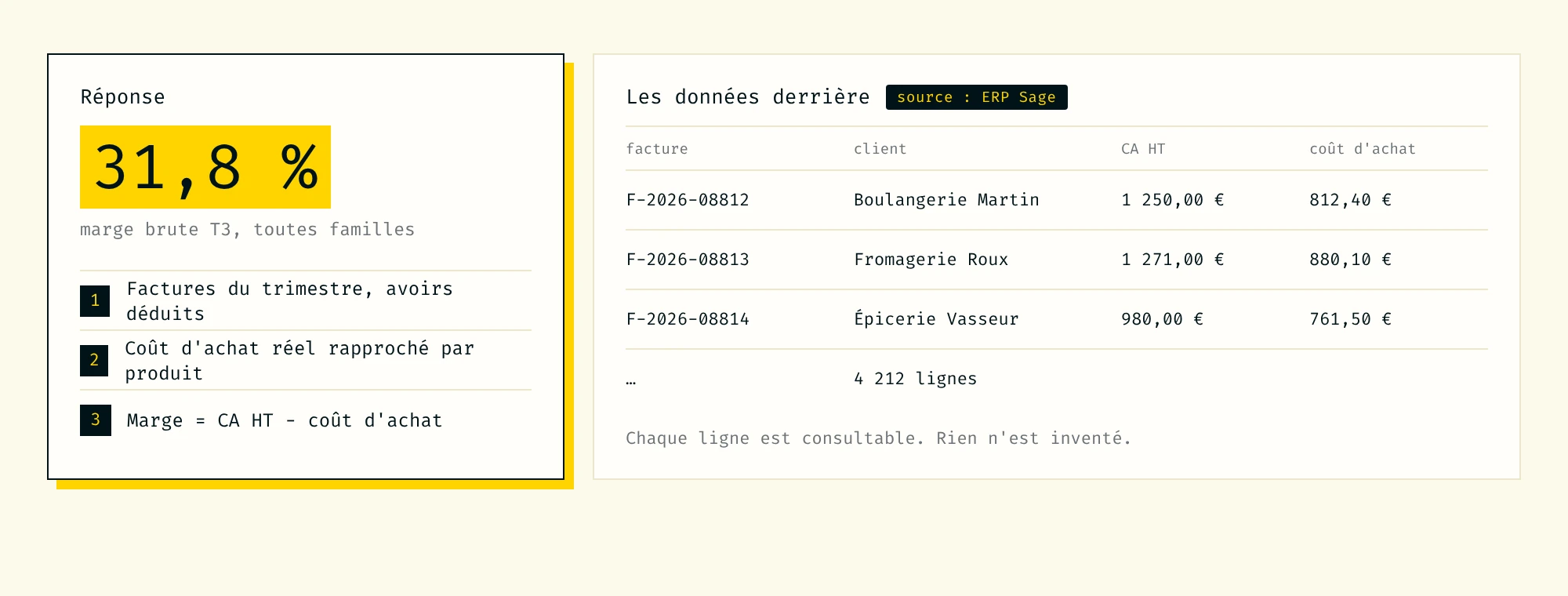
Task: Click the "source : ERP Sage" badge
Action: tap(976, 97)
